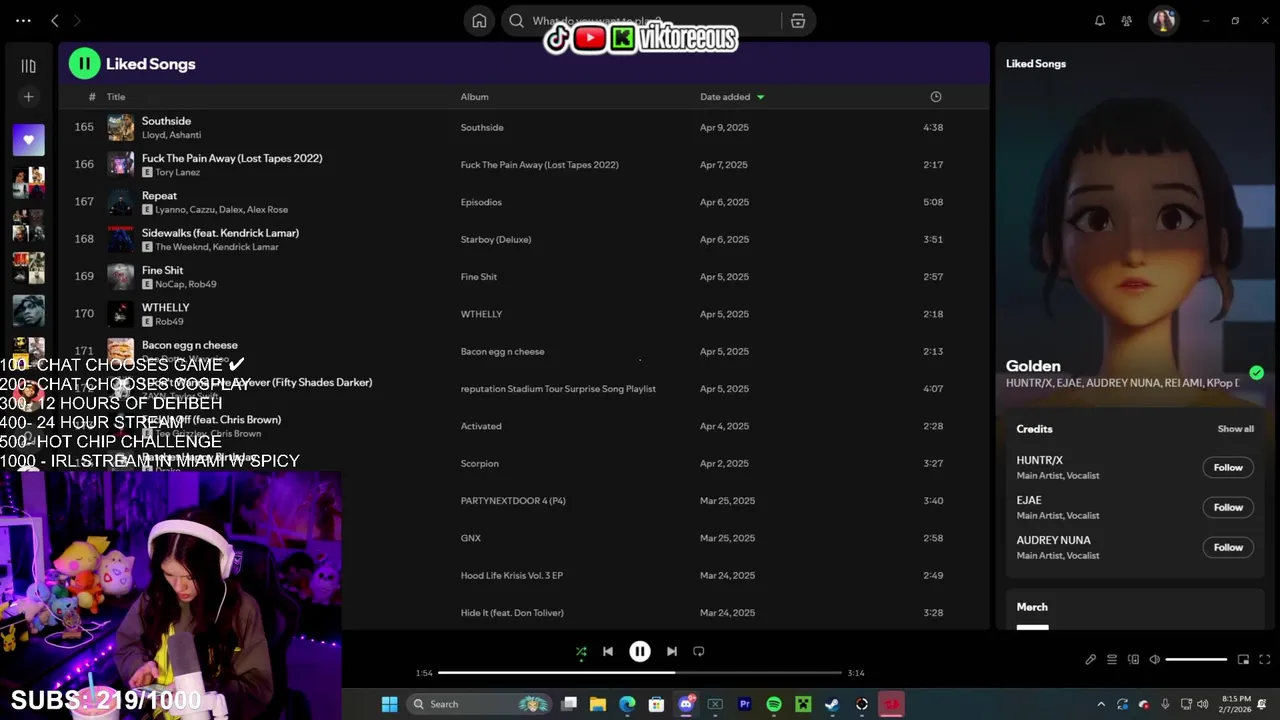Open PARTYNEXTDOOR 4 (P4) album link
This screenshot has height=720, width=1280.
[513, 501]
